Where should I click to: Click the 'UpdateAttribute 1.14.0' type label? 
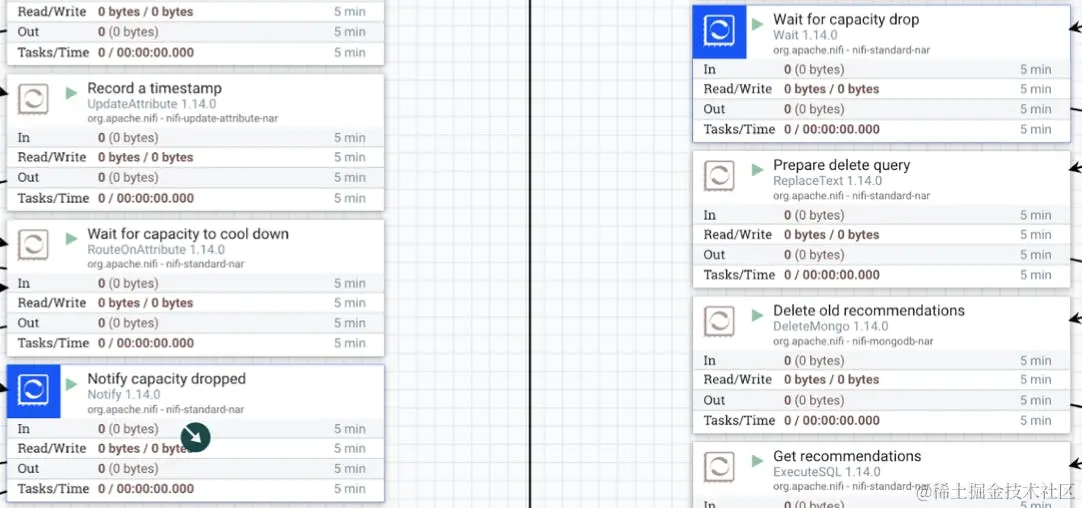152,104
